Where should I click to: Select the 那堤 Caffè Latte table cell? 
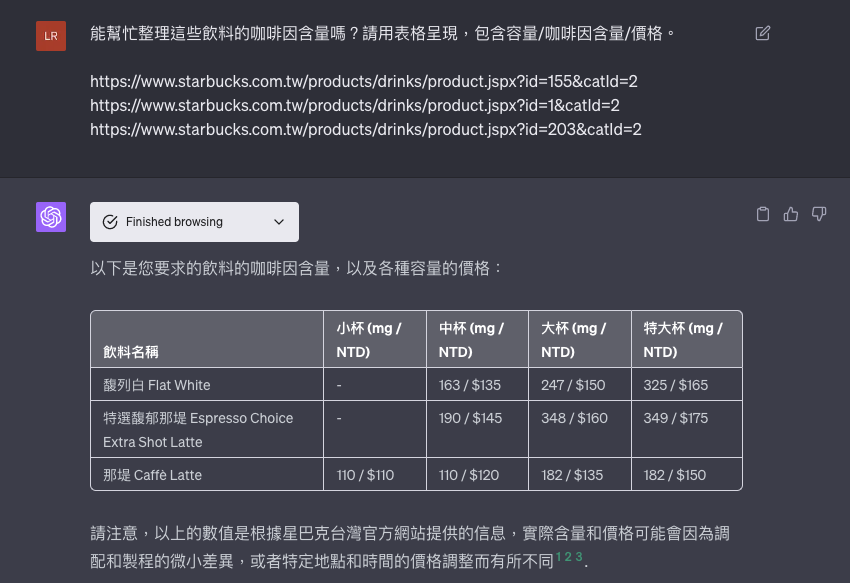[x=153, y=475]
